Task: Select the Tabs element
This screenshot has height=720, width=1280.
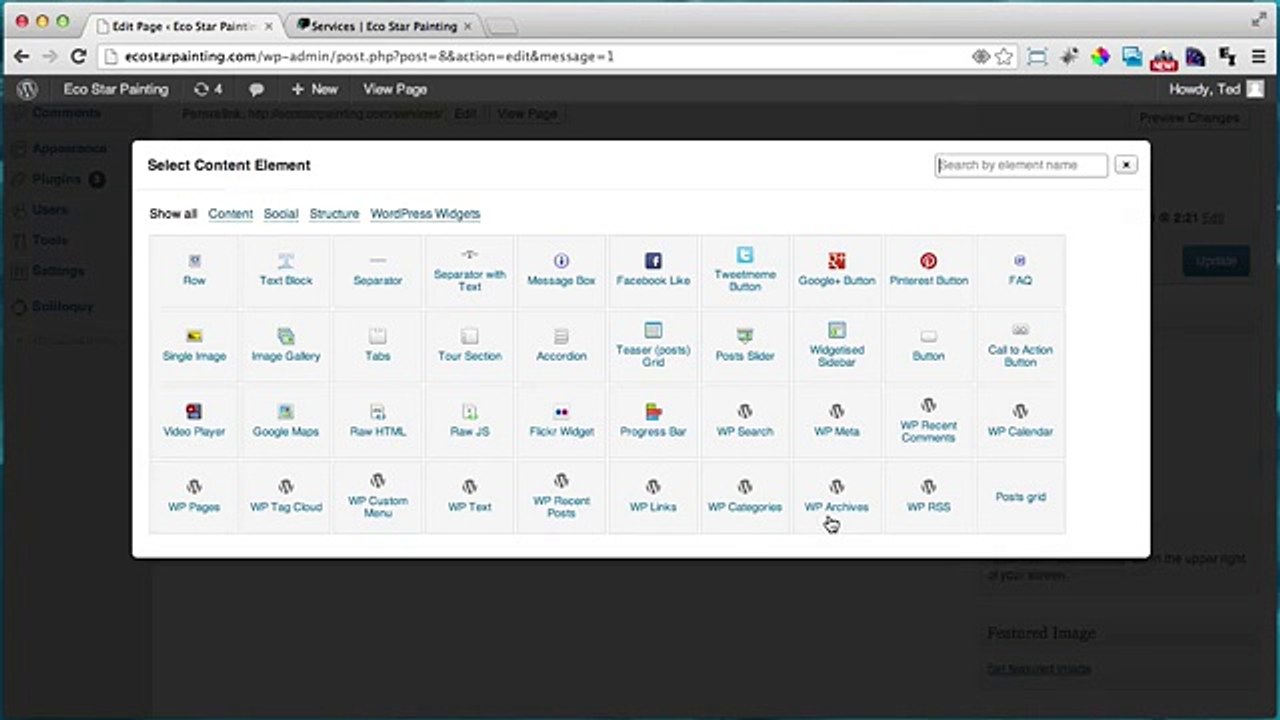Action: [x=378, y=346]
